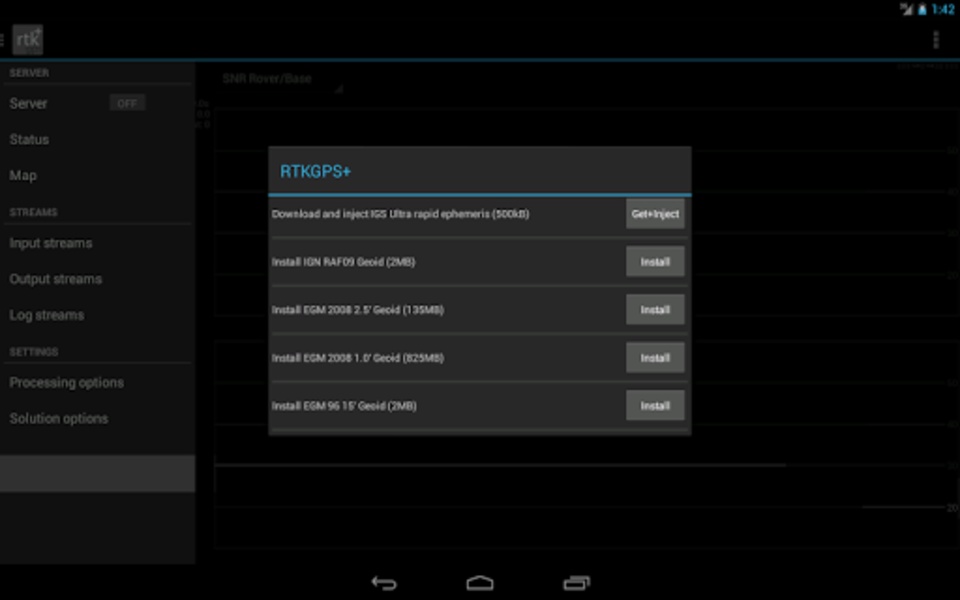Toggle the Server OFF switch
Screen dimensions: 960x600
[x=127, y=103]
